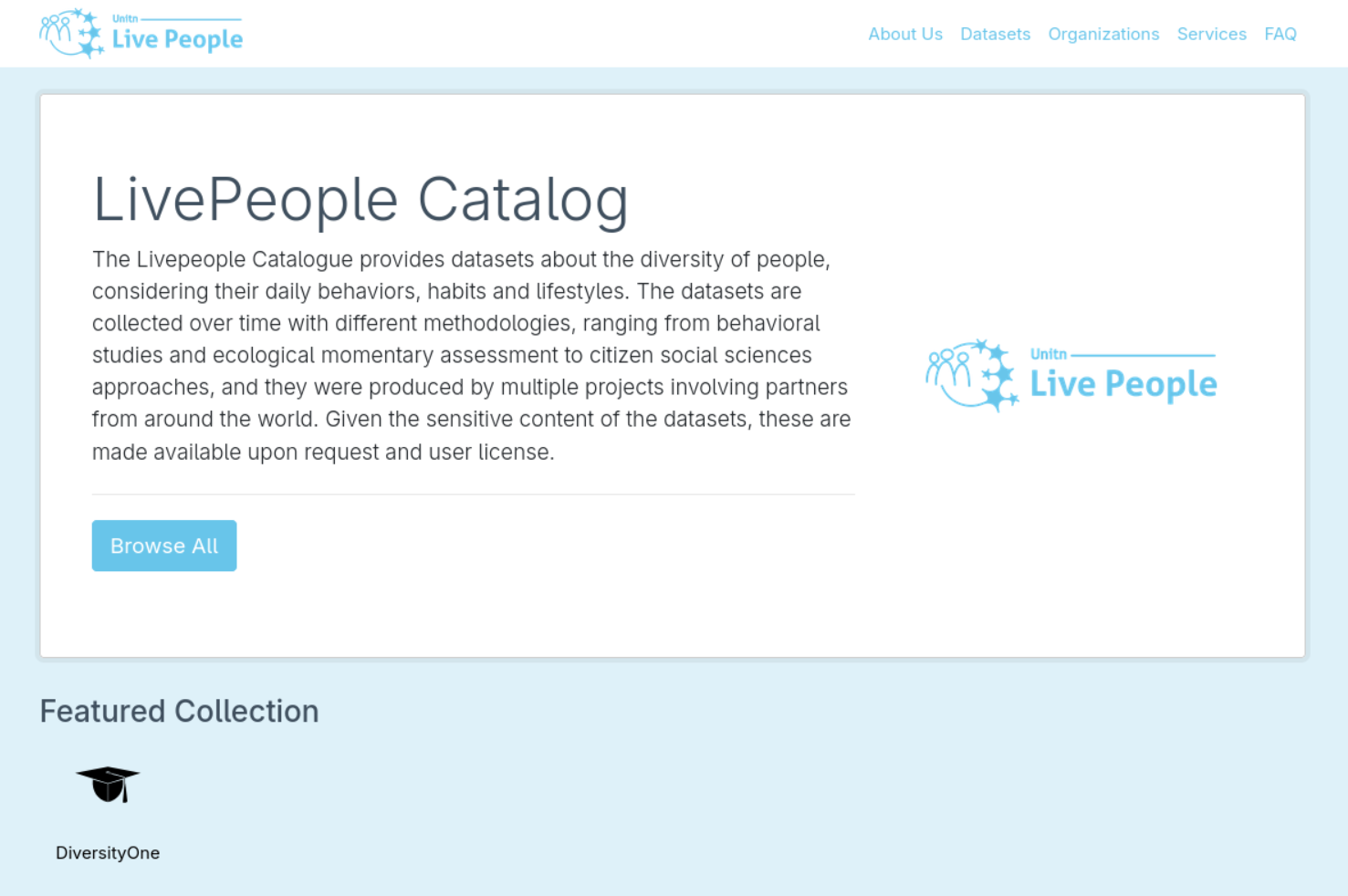Viewport: 1348px width, 896px height.
Task: Select the DiversityOne graduation cap icon
Action: click(x=107, y=783)
